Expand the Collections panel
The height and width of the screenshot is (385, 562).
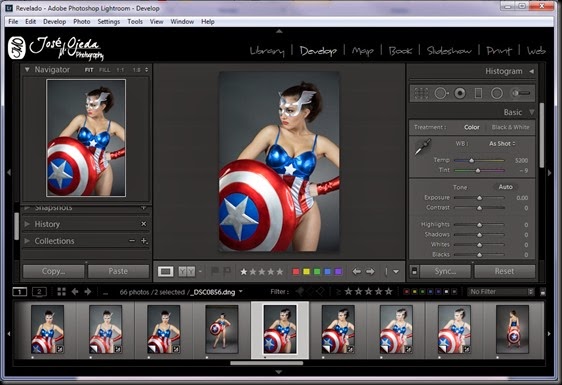(27, 241)
